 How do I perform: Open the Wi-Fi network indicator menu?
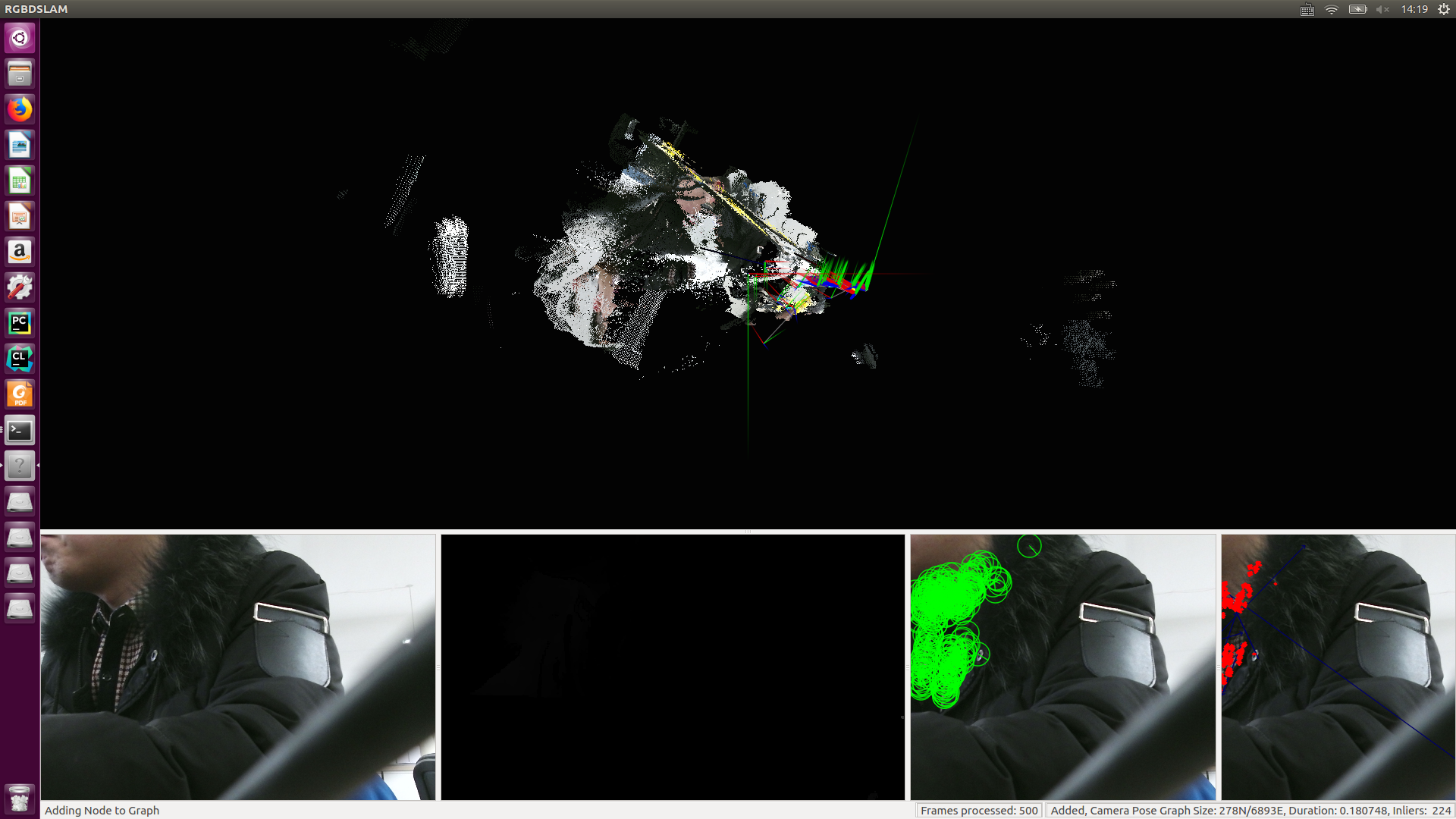1332,9
